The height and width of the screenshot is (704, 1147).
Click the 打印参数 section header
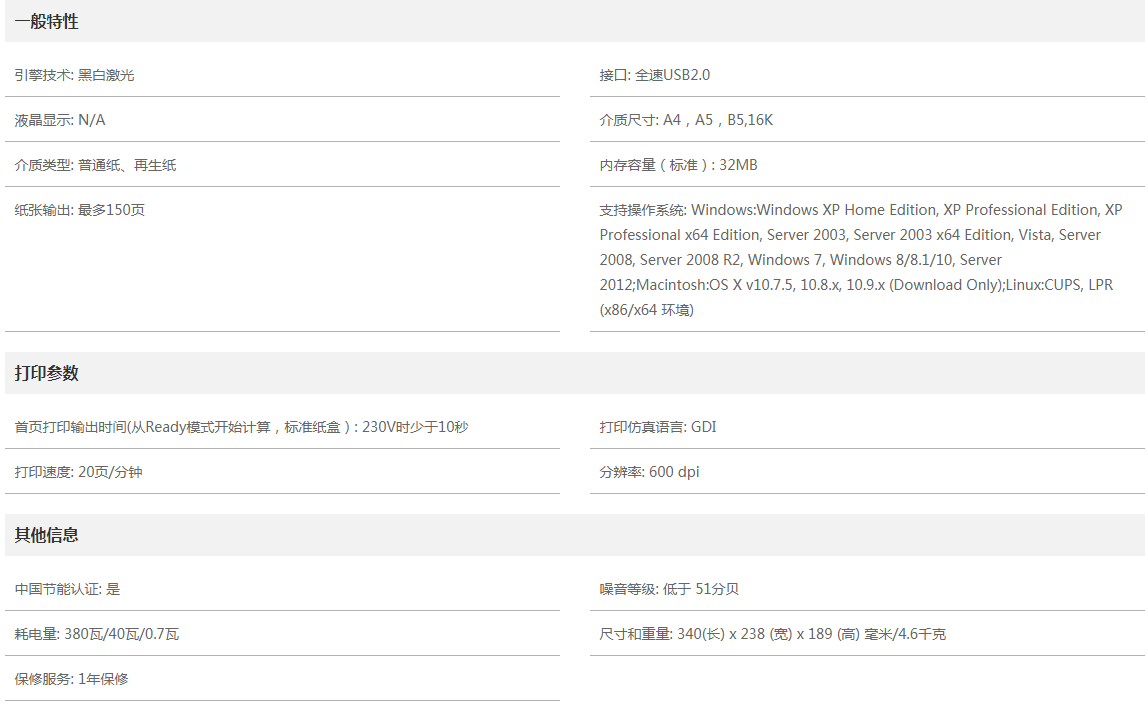pos(47,373)
